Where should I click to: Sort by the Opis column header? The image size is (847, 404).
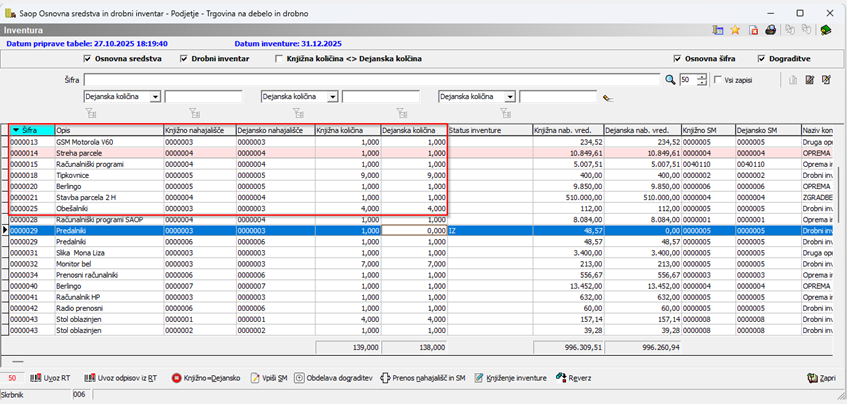click(108, 130)
